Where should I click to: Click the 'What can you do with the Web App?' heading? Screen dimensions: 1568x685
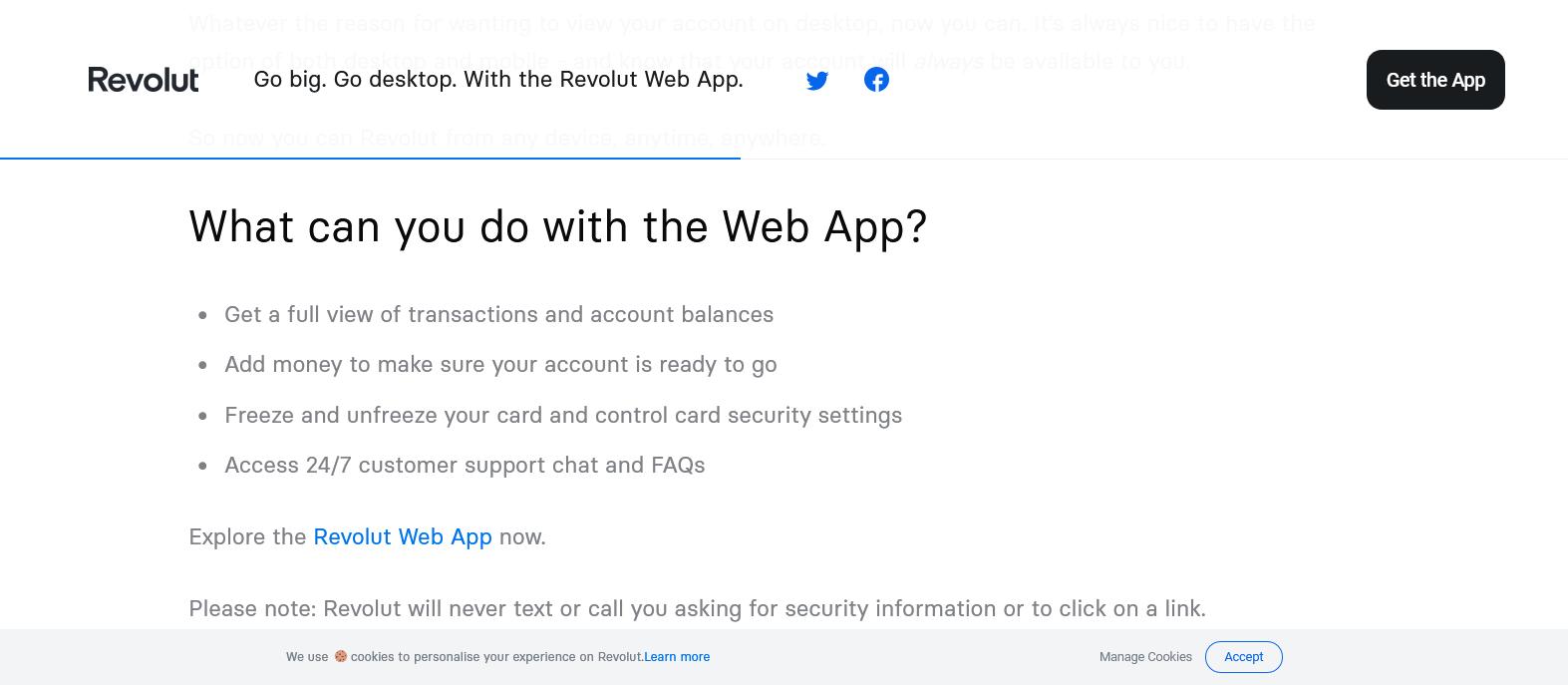[x=558, y=226]
